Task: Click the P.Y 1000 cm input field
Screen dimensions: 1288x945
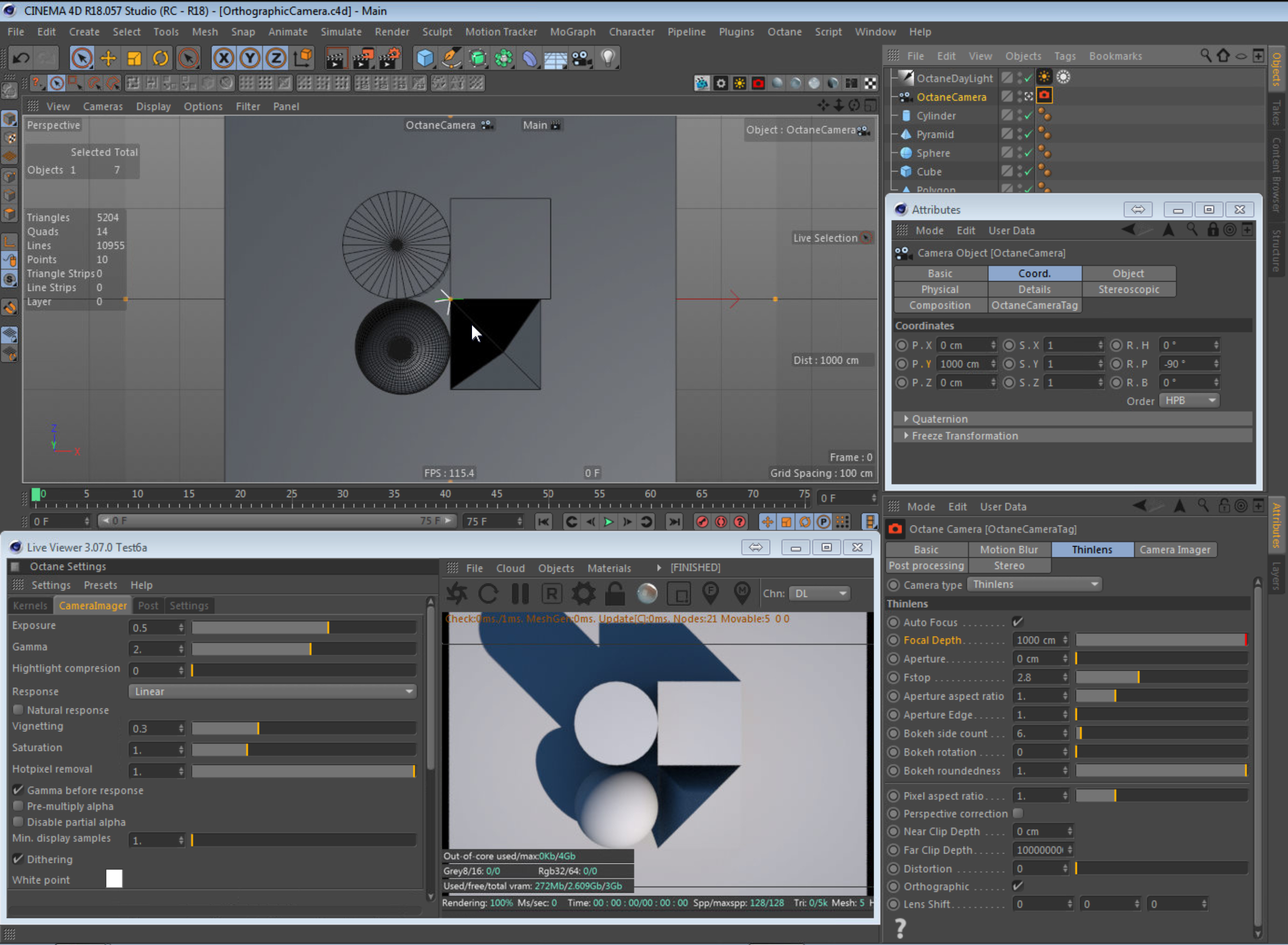Action: [963, 364]
